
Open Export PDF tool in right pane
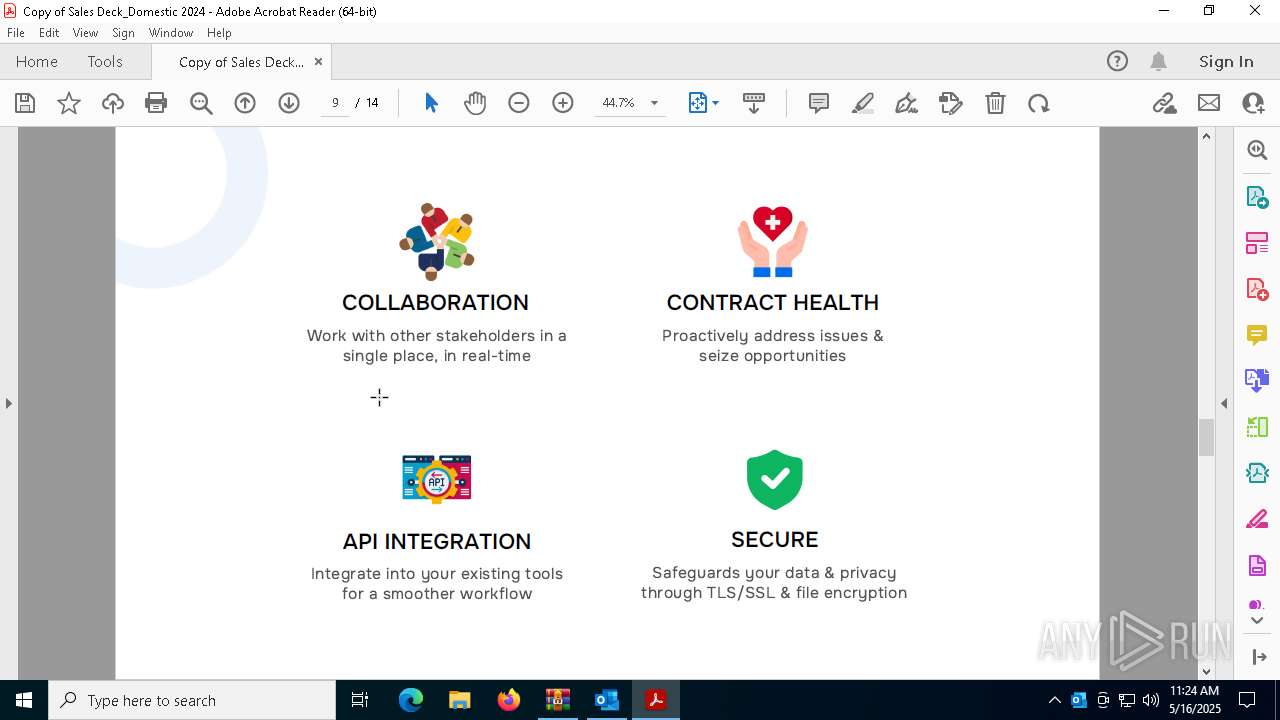click(1257, 196)
